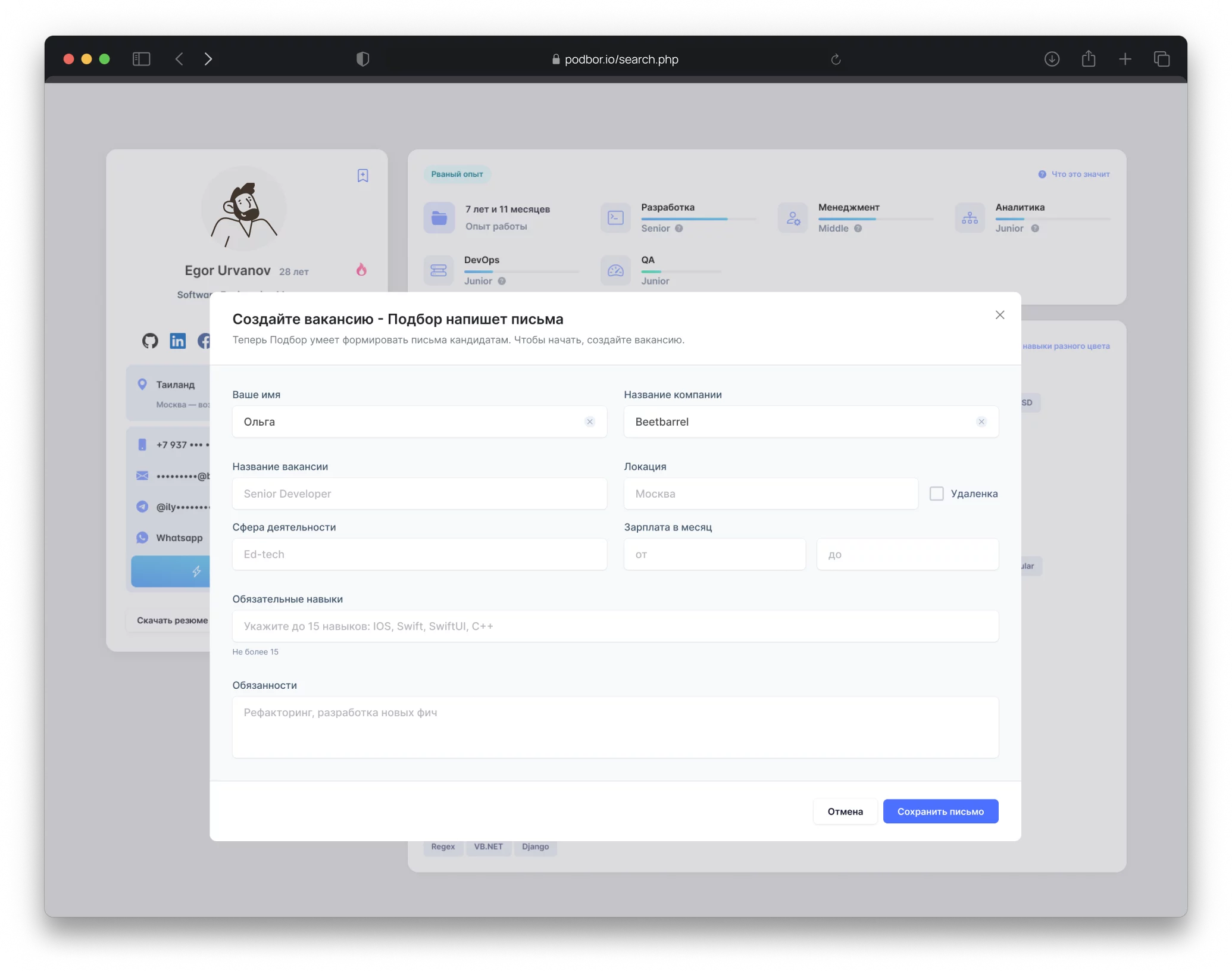Click the Обязанности responsibilities textarea
The image size is (1232, 971).
tap(615, 727)
